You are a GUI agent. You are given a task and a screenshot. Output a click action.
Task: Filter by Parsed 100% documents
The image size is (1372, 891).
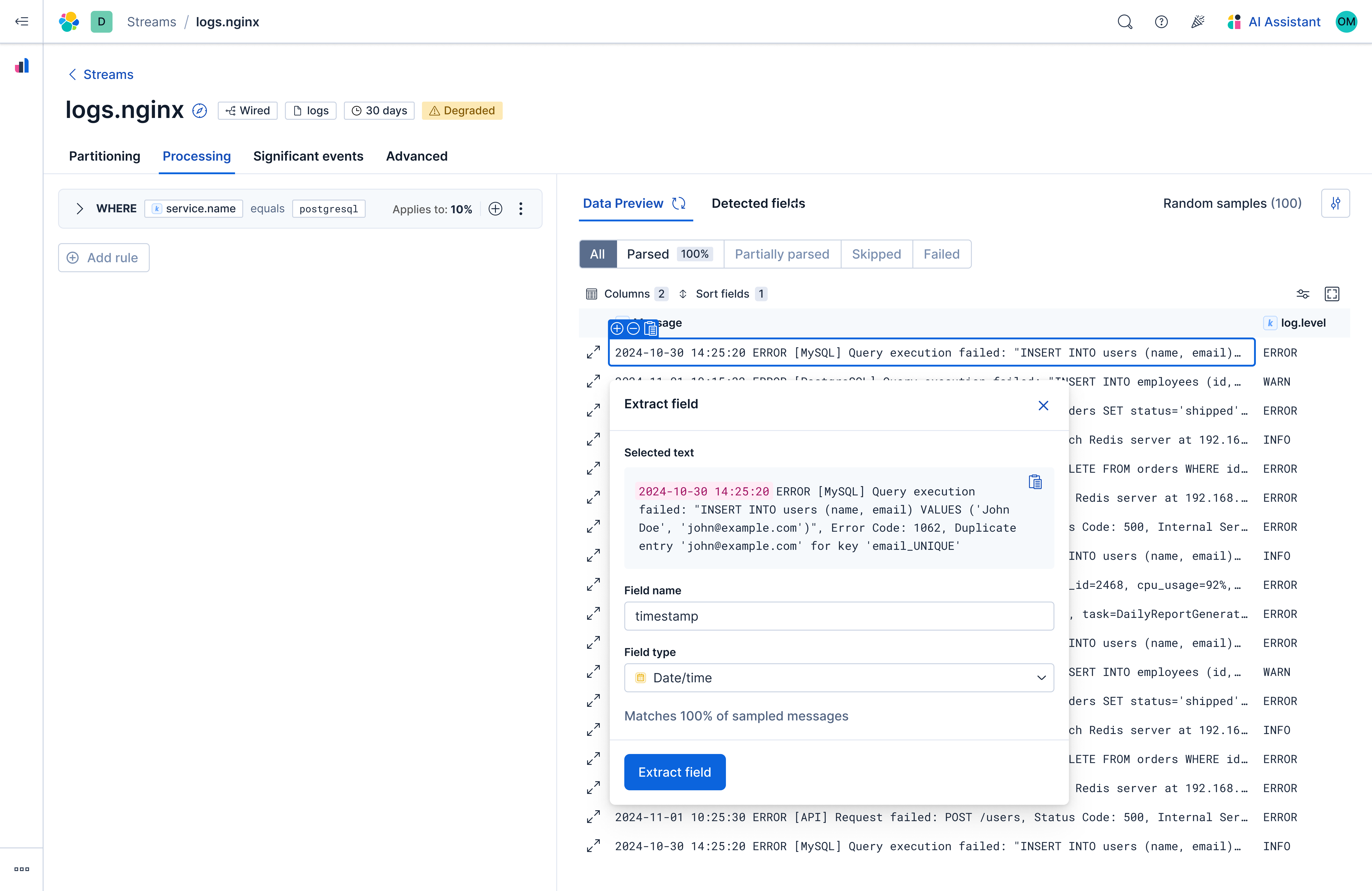click(x=670, y=254)
